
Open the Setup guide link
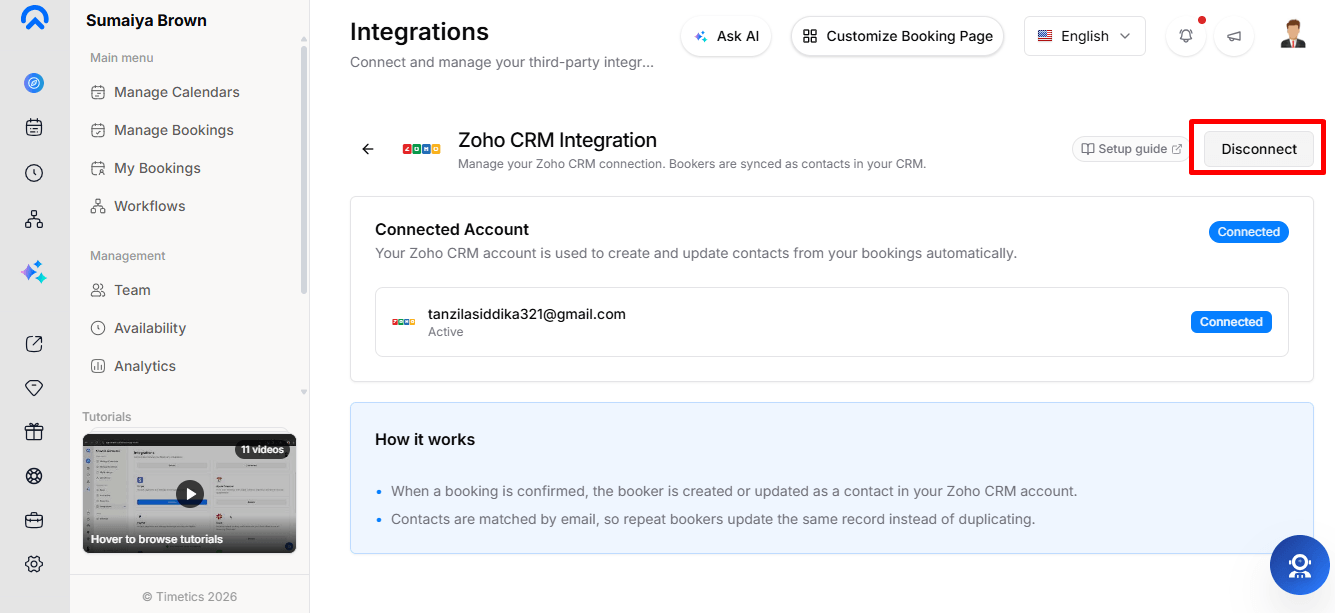click(x=1131, y=149)
